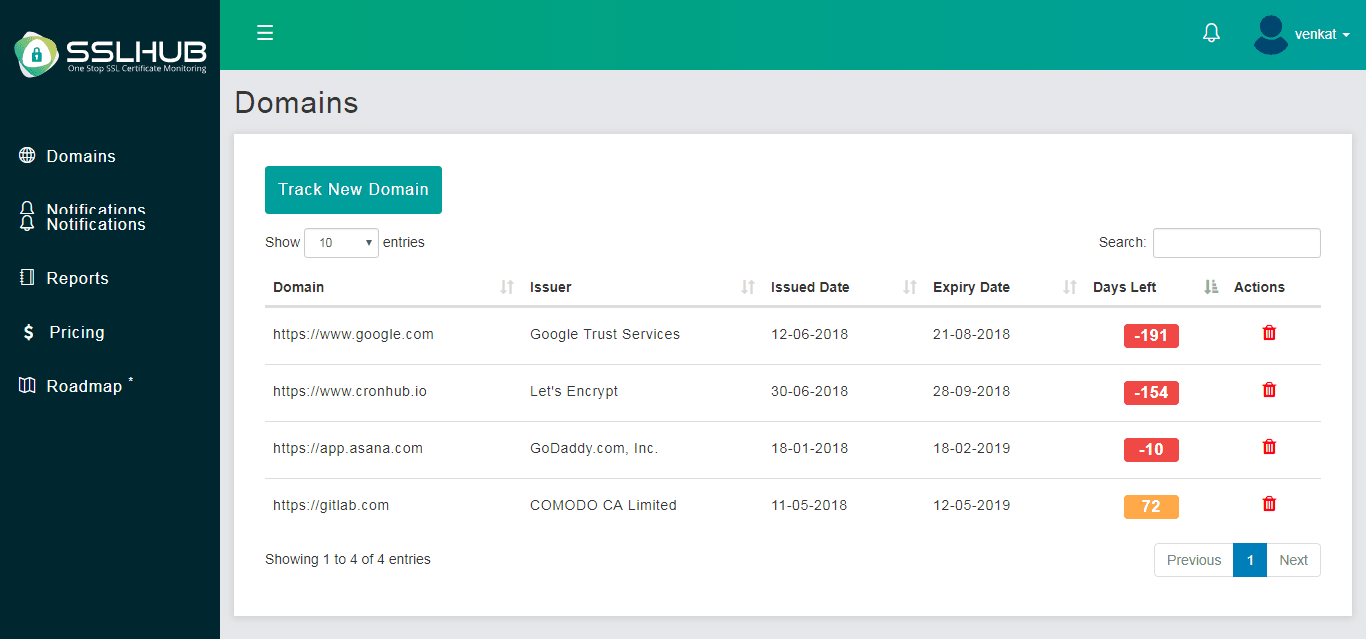Delete the https://app.asana.com domain
The height and width of the screenshot is (639, 1366).
1269,447
